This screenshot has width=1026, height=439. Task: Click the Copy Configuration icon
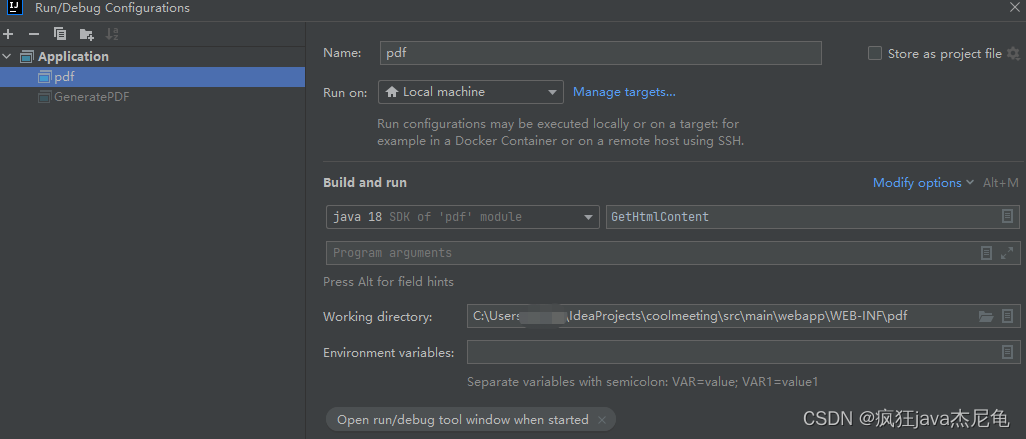point(60,34)
